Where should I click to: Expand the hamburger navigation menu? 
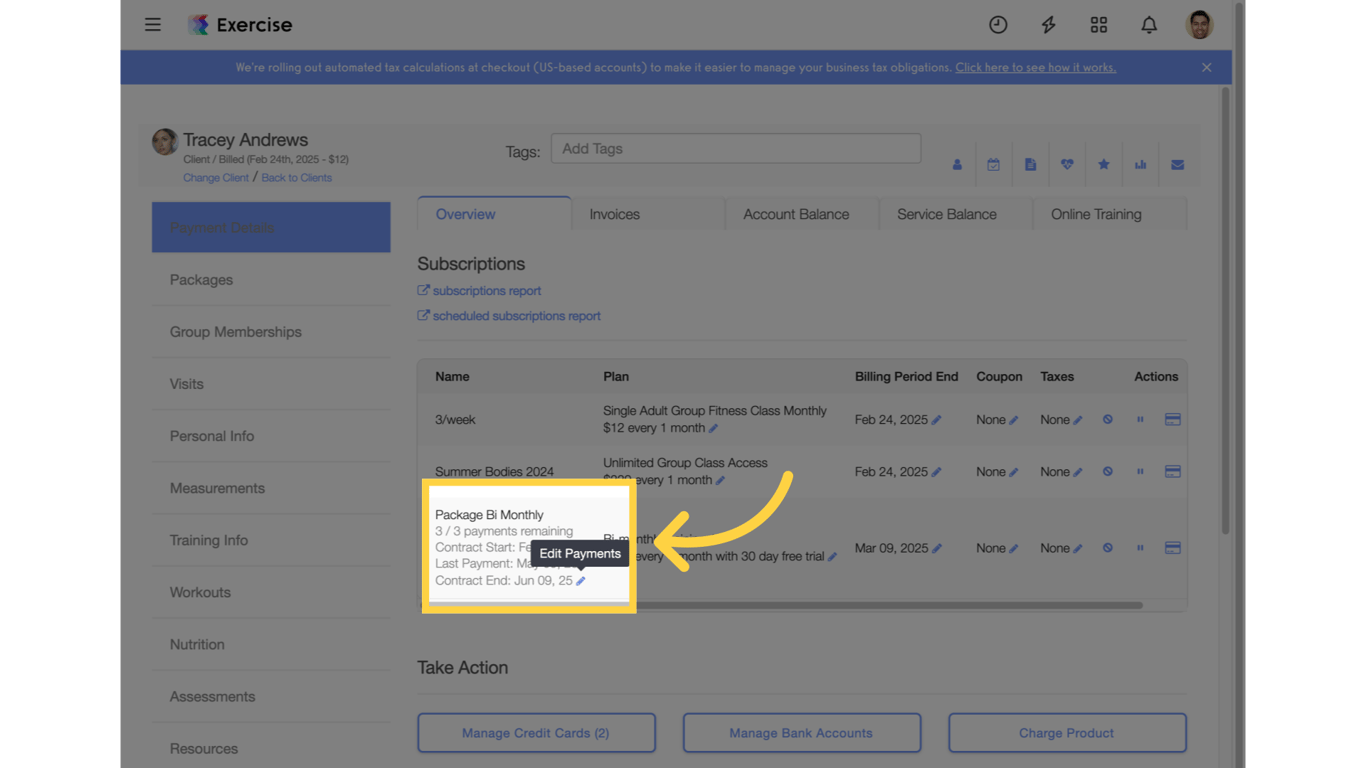coord(153,25)
